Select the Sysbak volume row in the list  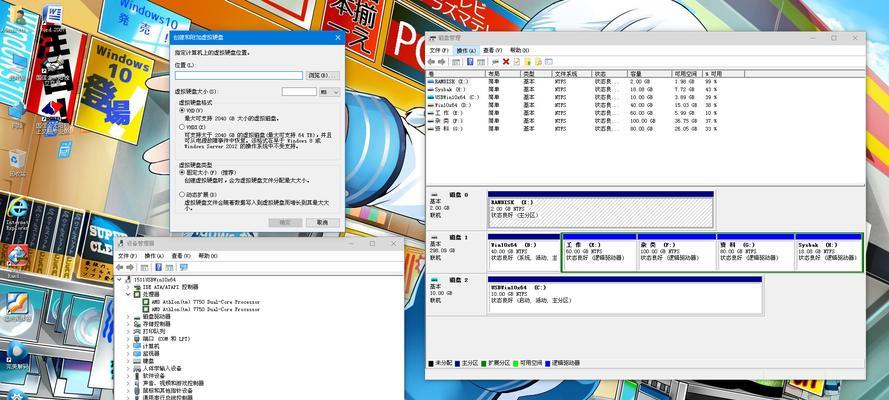[x=645, y=90]
